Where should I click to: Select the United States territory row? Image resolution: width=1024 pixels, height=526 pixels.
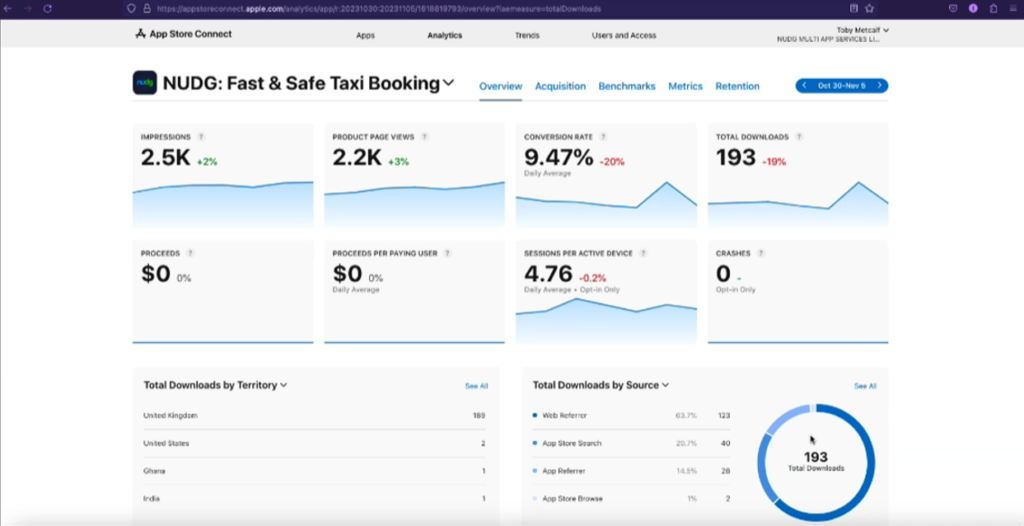pos(315,443)
